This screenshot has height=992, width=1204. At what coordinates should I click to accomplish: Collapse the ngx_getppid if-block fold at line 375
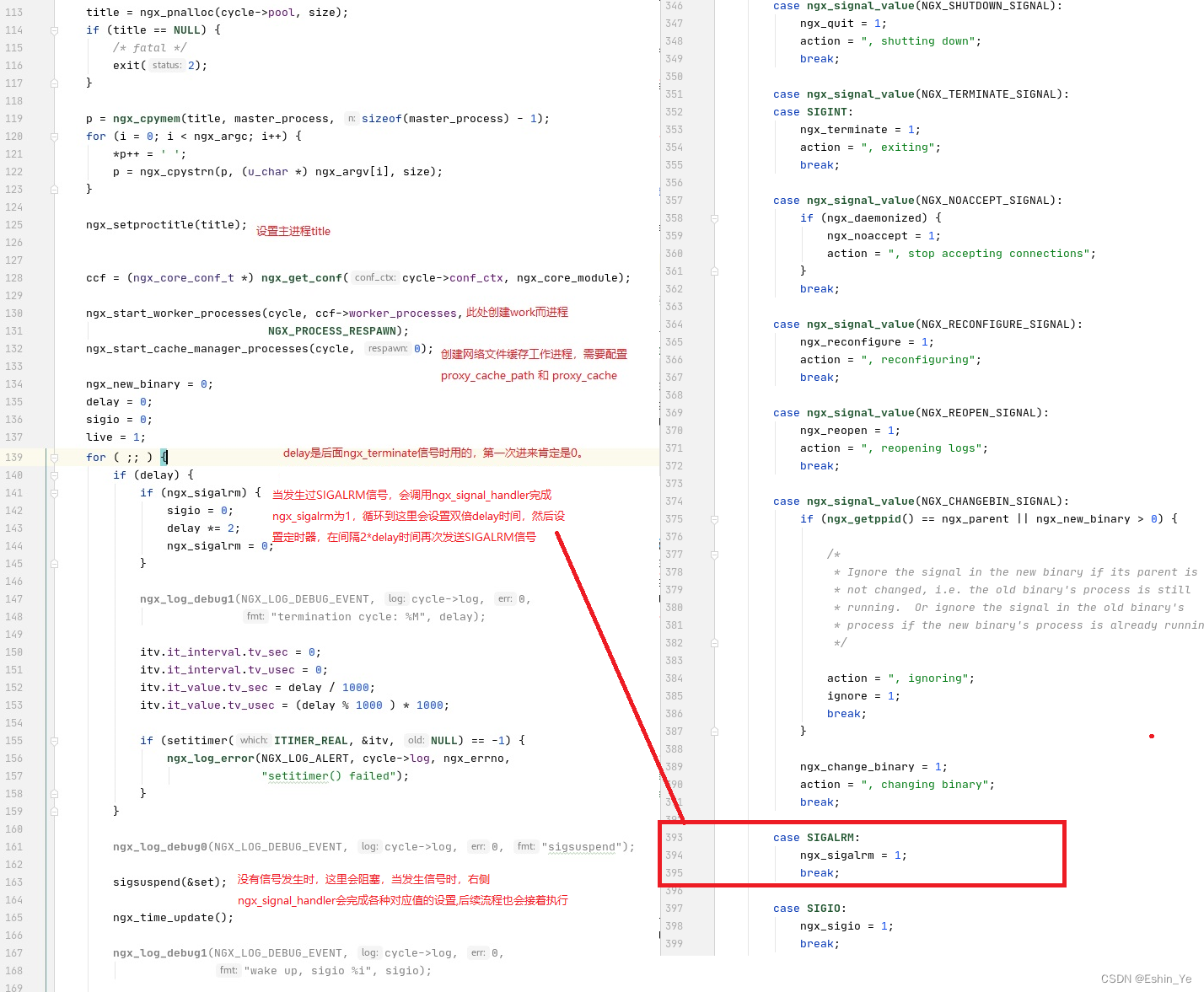pyautogui.click(x=714, y=519)
